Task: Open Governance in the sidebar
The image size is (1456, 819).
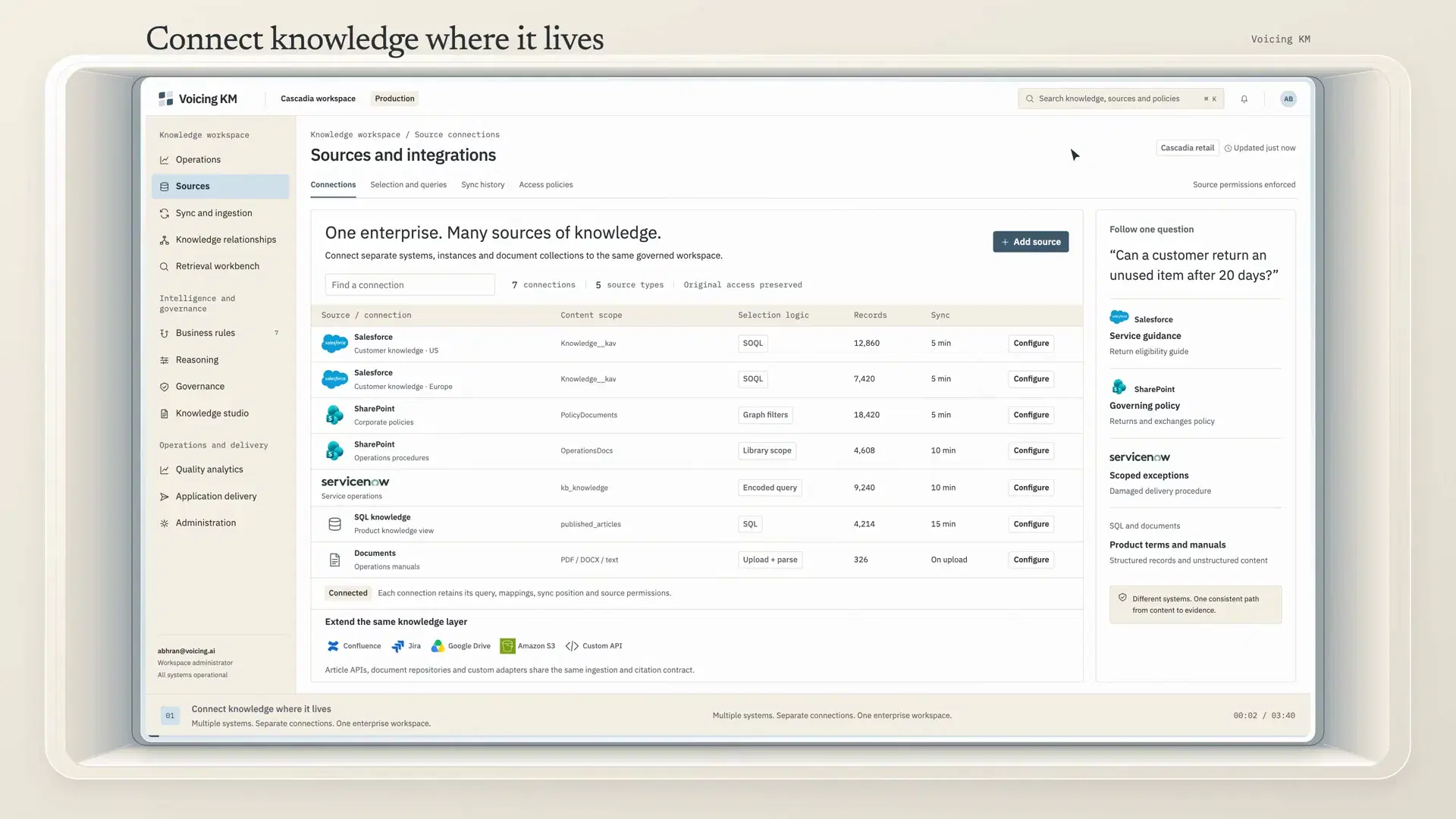Action: pos(220,387)
